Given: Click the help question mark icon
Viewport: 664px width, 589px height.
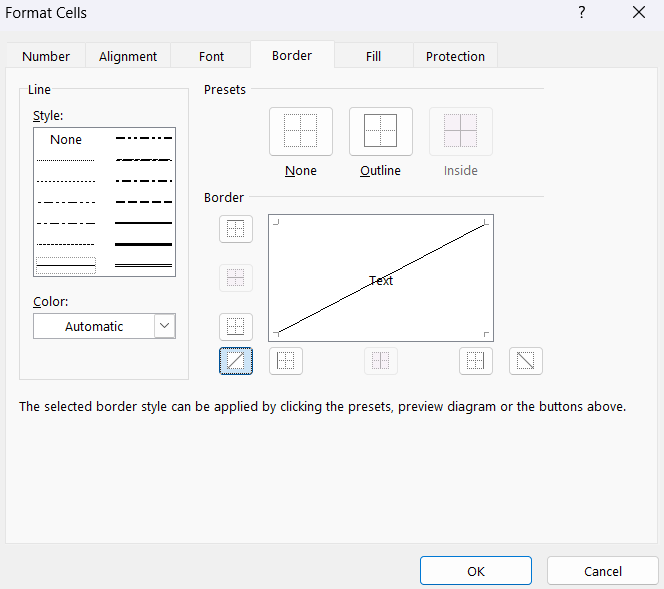Looking at the screenshot, I should tap(581, 13).
